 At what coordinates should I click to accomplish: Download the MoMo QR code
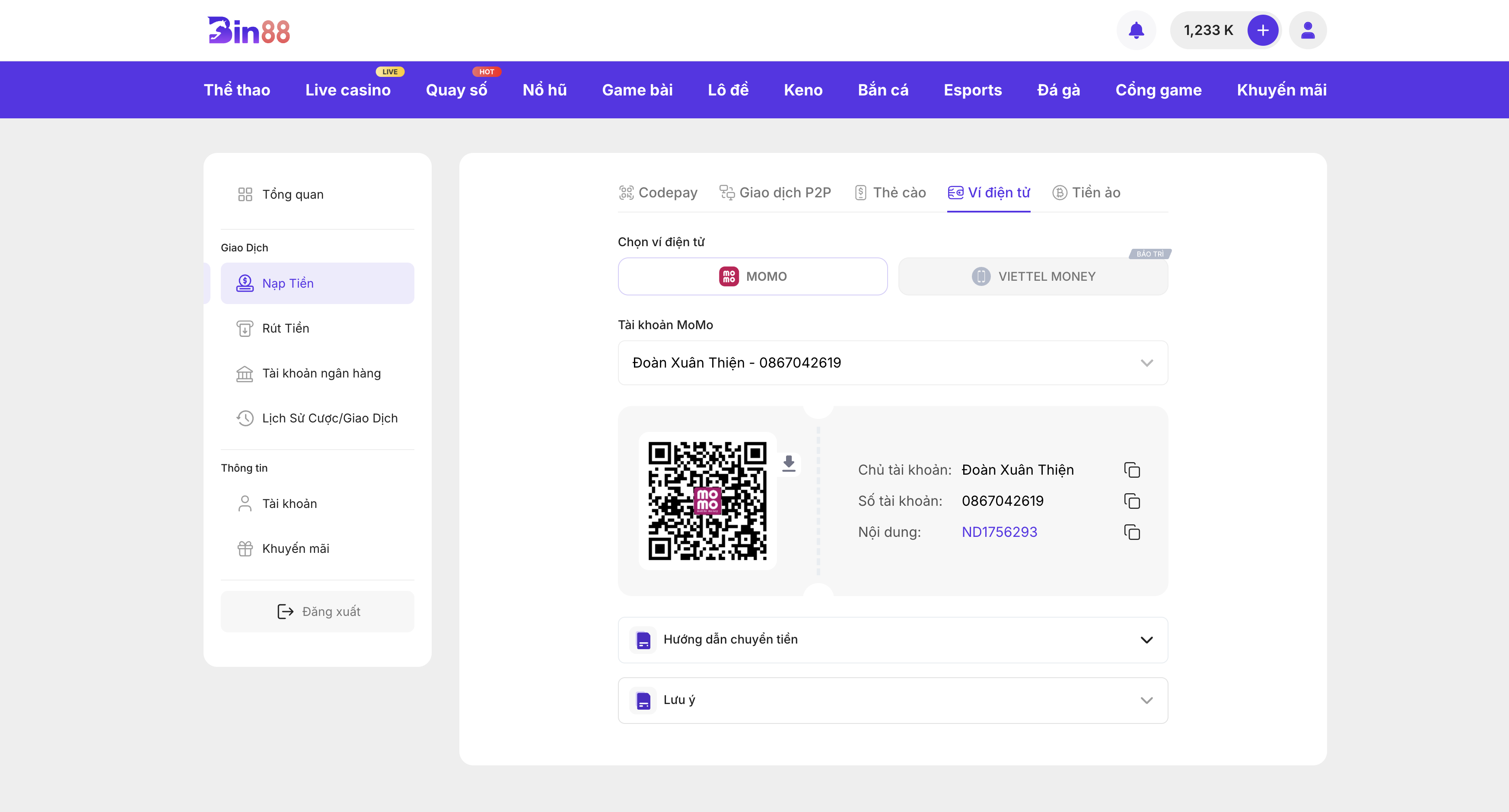[x=789, y=464]
